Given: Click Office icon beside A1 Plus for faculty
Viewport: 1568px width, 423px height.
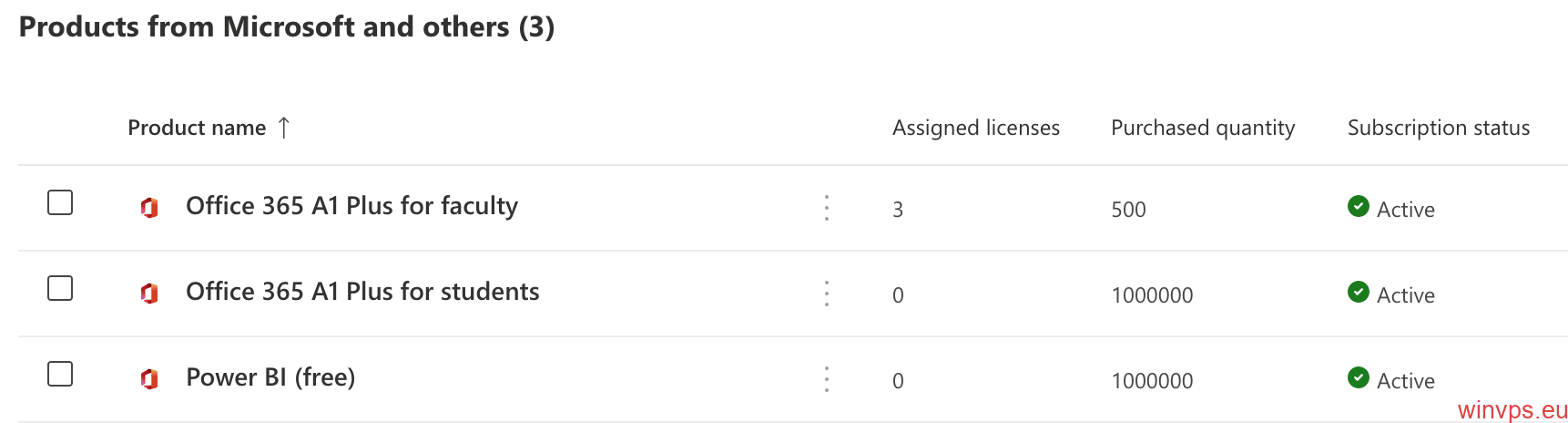Looking at the screenshot, I should pos(149,208).
